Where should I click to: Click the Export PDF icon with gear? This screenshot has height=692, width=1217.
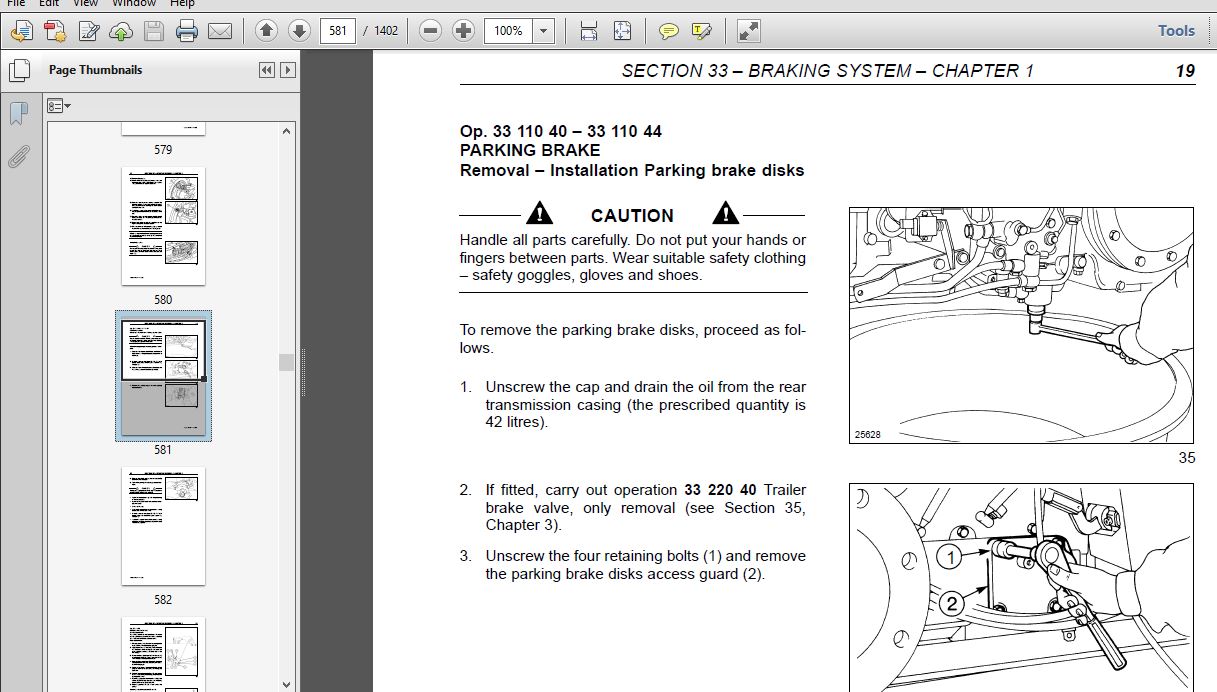point(55,31)
